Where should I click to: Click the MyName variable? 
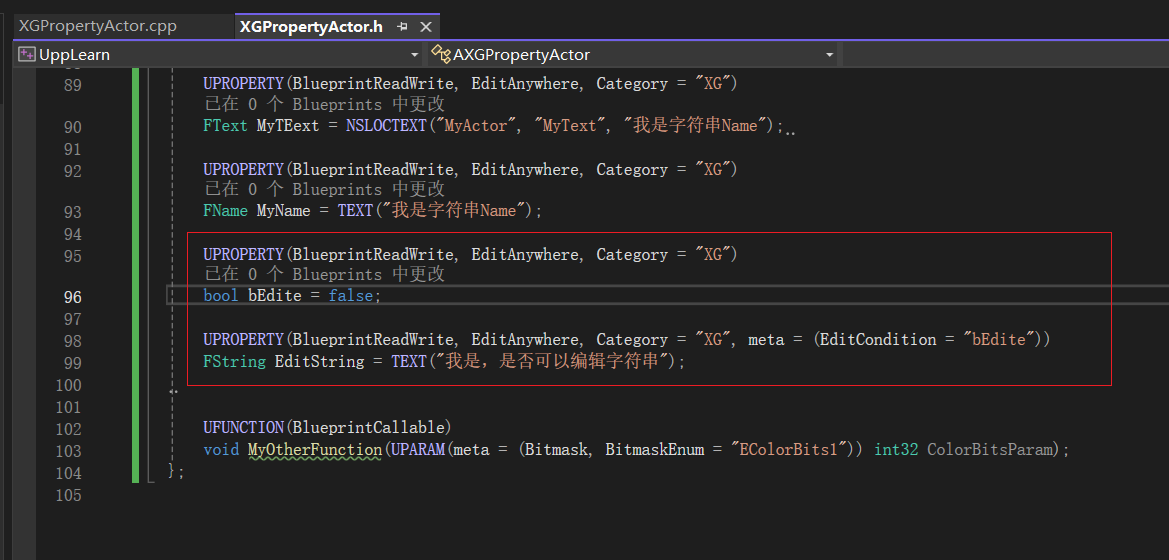(283, 211)
